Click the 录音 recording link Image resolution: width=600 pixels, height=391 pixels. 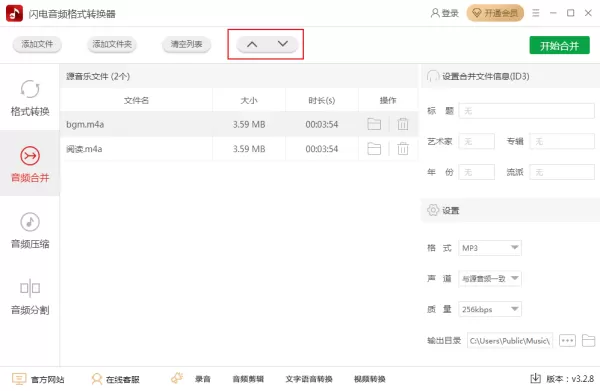203,379
